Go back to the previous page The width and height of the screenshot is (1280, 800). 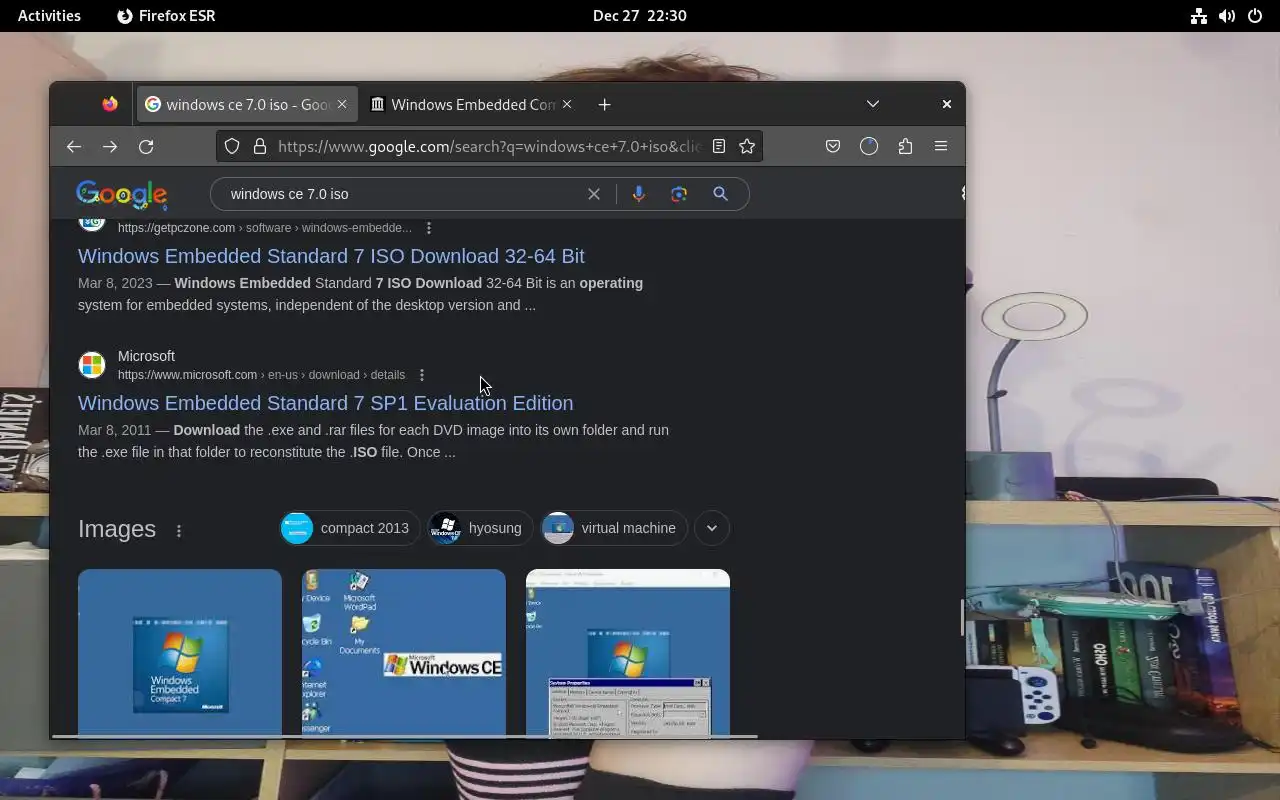pos(74,146)
